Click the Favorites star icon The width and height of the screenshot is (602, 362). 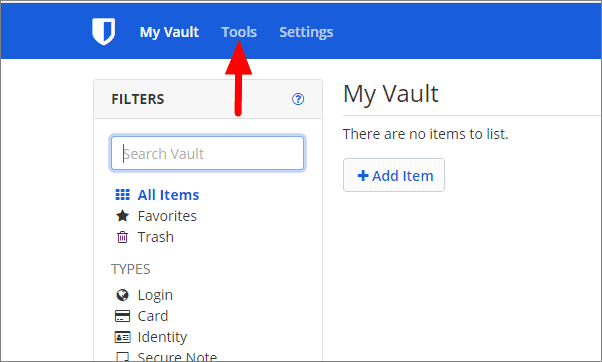[122, 216]
